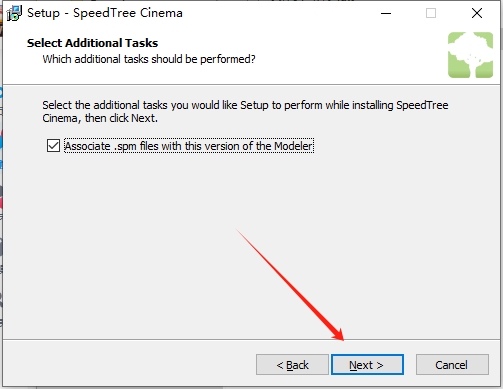Click the blank white header area beside subtitle

(x=350, y=59)
